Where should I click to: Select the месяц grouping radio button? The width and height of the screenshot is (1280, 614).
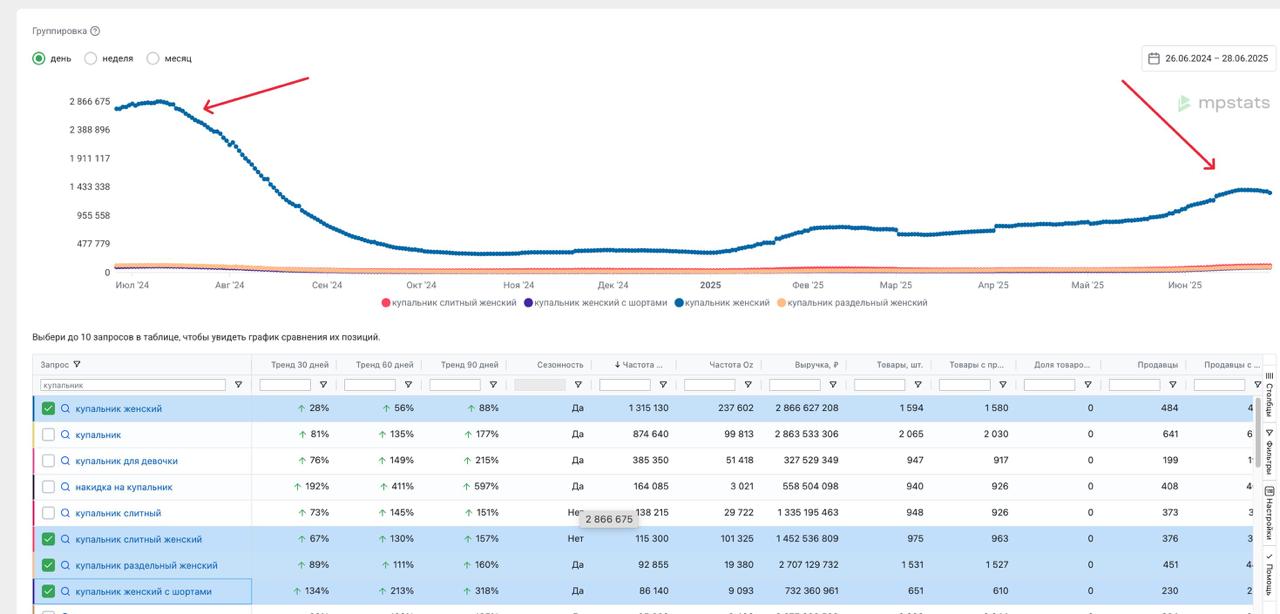coord(153,58)
